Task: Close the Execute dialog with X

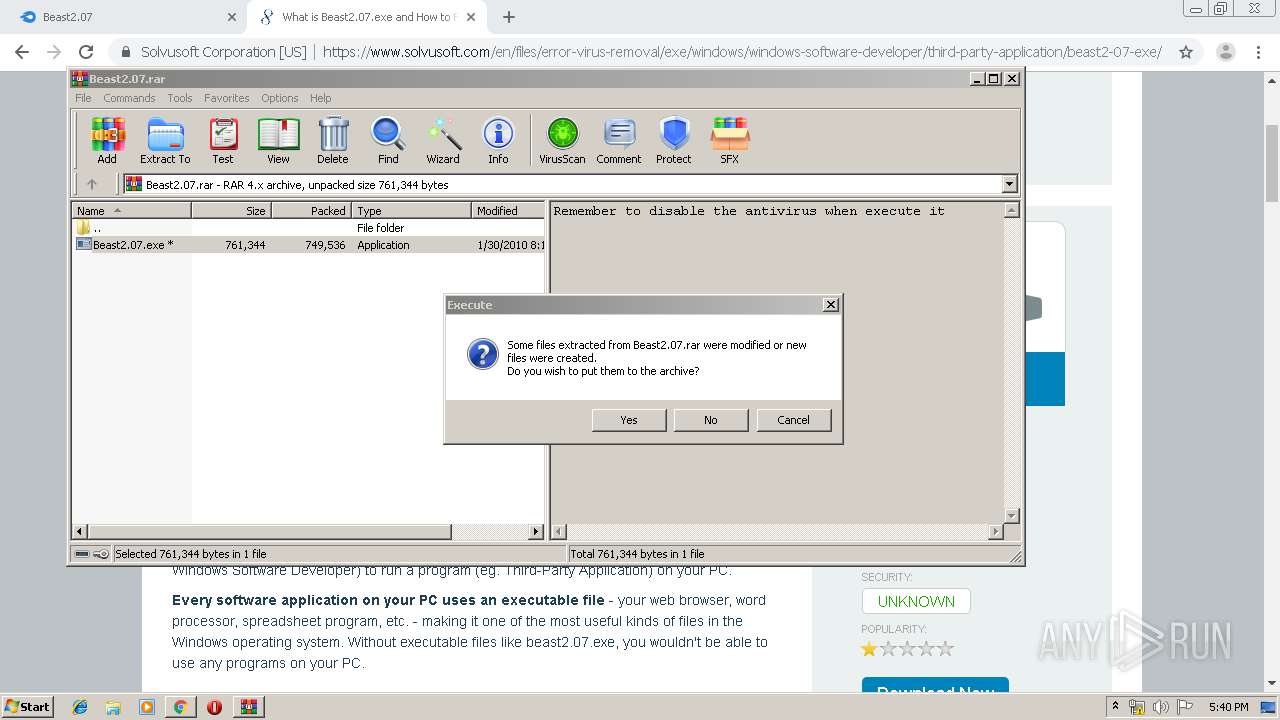Action: [830, 305]
